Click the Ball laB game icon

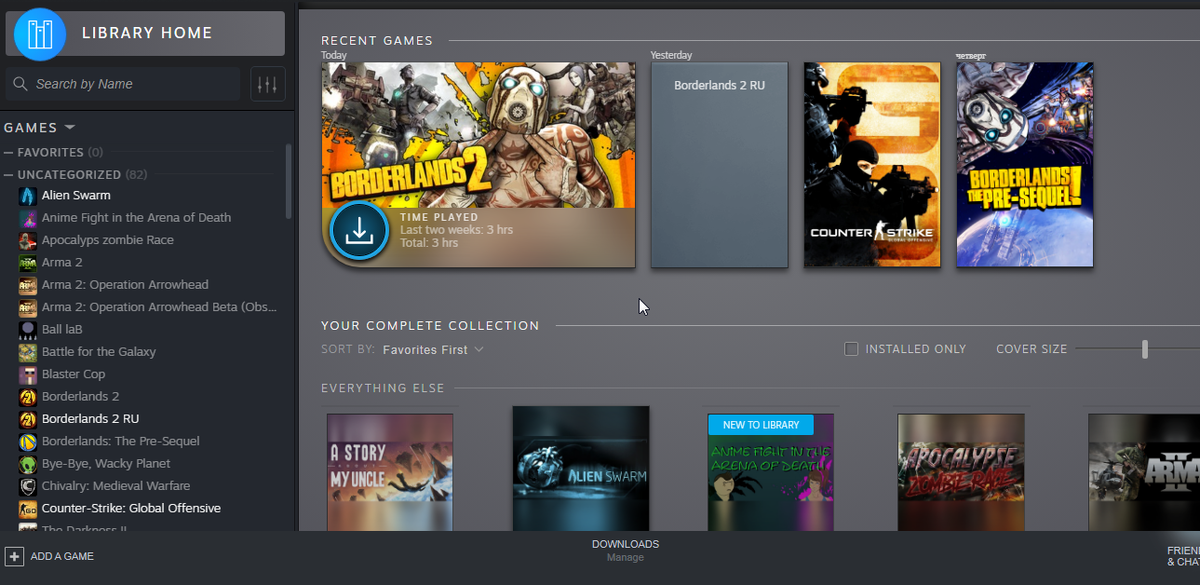coord(28,329)
